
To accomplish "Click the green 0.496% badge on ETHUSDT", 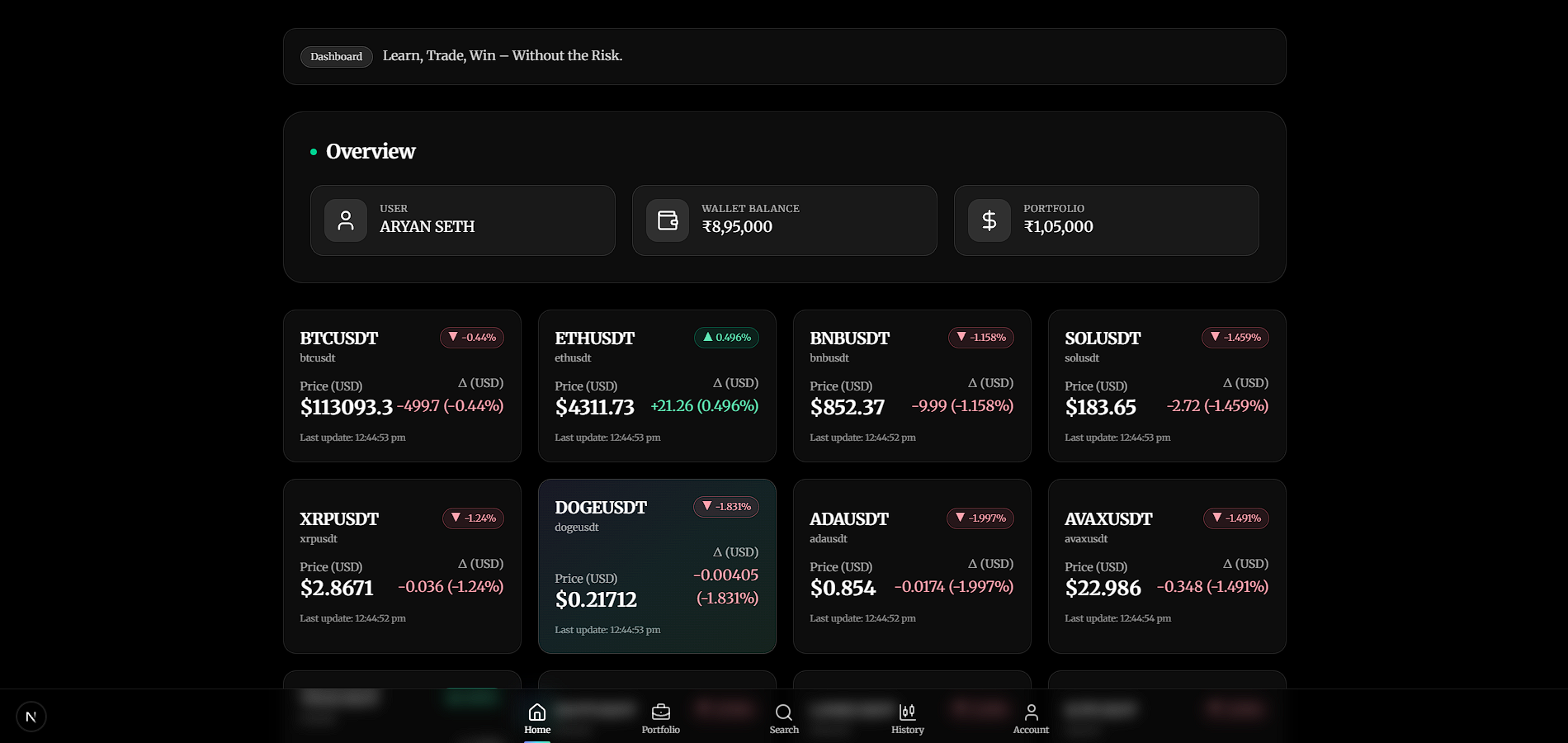I will pos(725,338).
